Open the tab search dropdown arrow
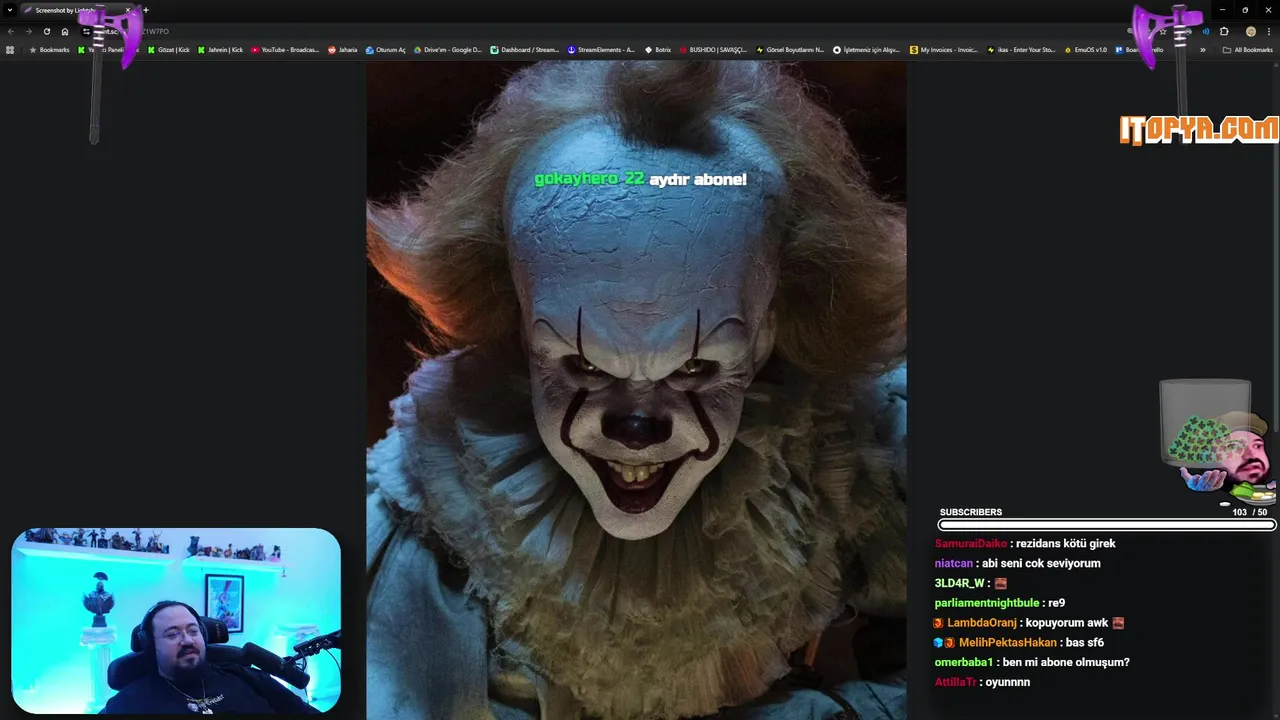The width and height of the screenshot is (1280, 720). pyautogui.click(x=10, y=10)
